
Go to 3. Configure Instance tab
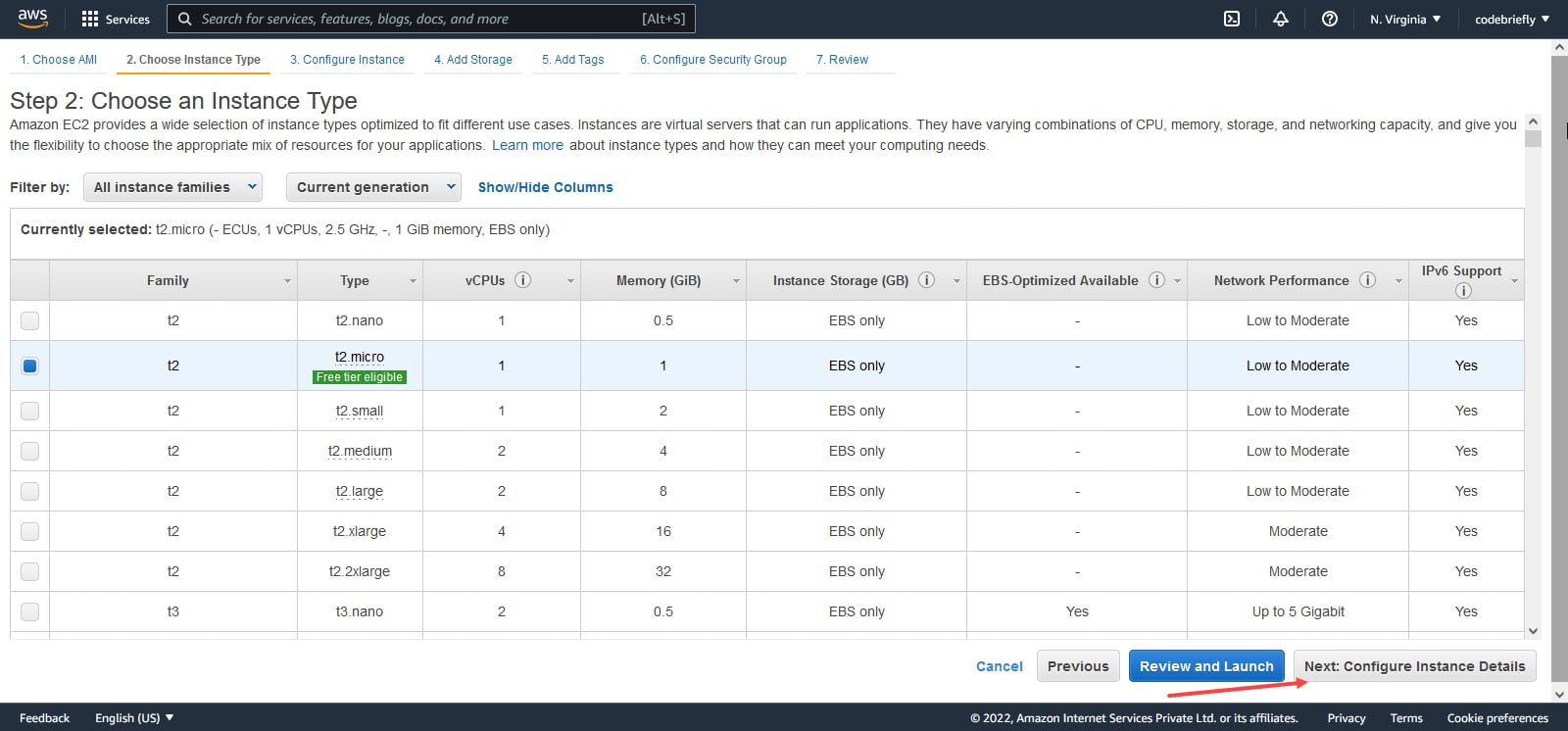tap(347, 60)
